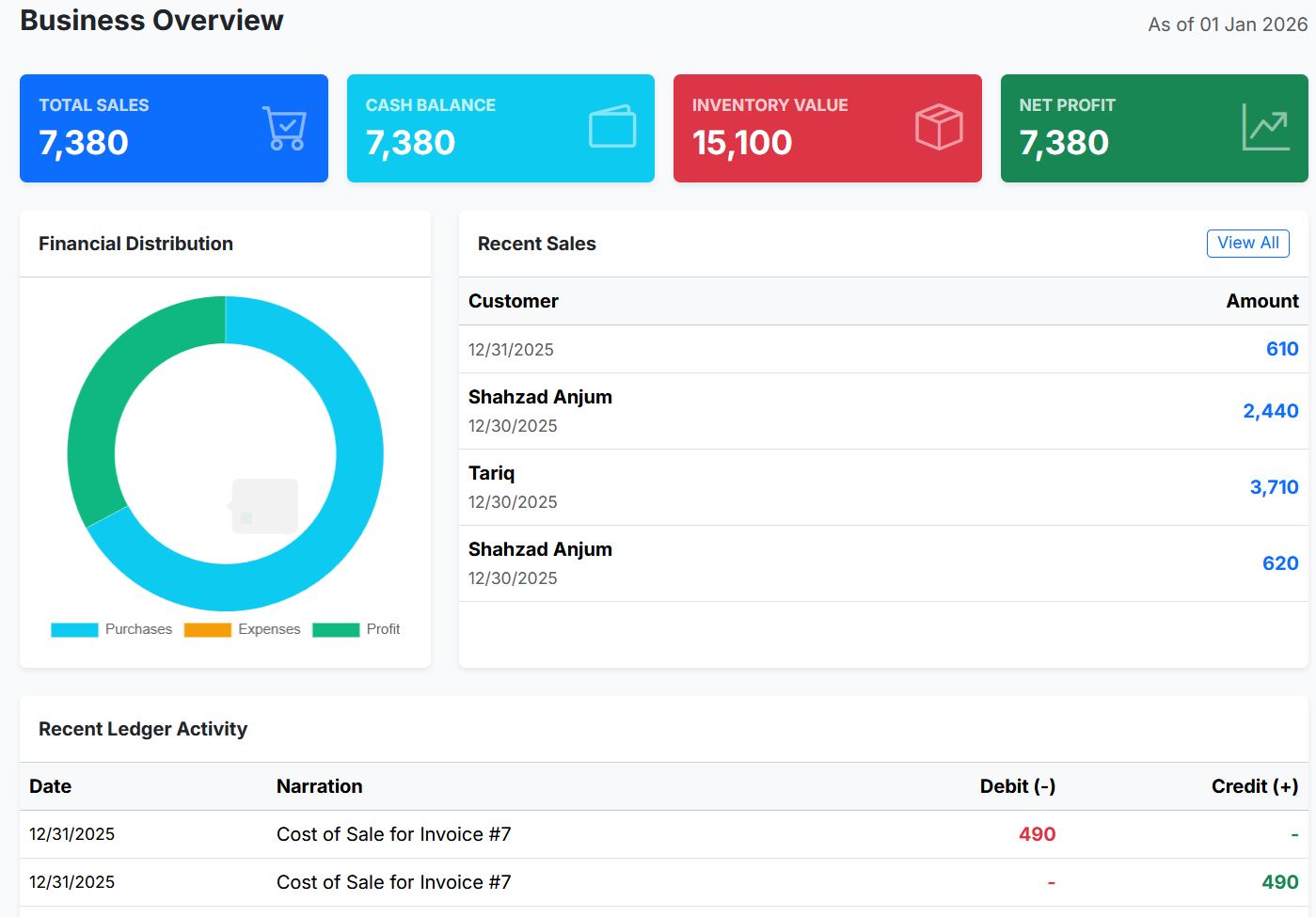This screenshot has height=917, width=1316.
Task: Click the Amount column header in Recent Sales
Action: (1261, 301)
